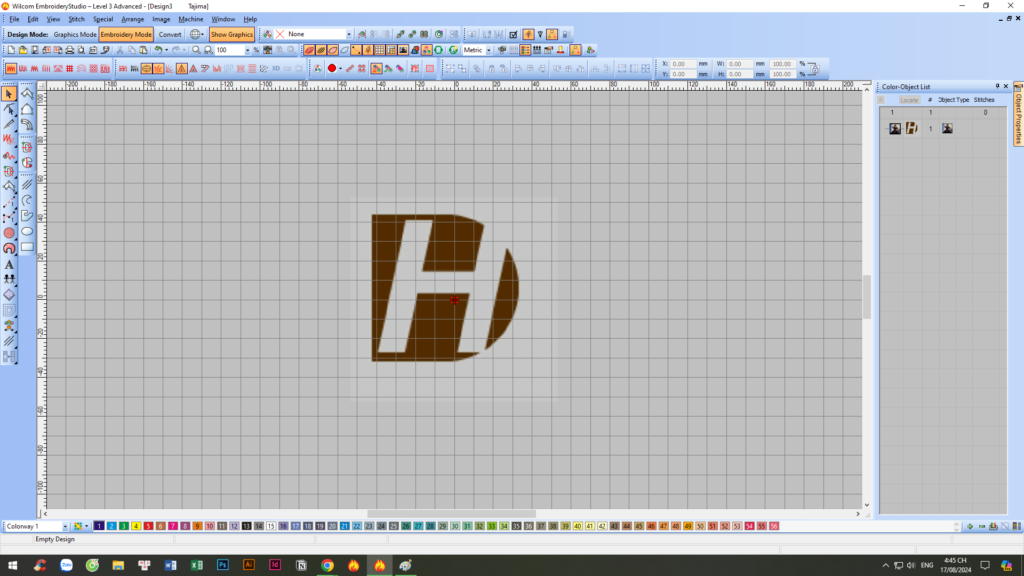Open the Stitch menu
The width and height of the screenshot is (1024, 576).
(76, 19)
